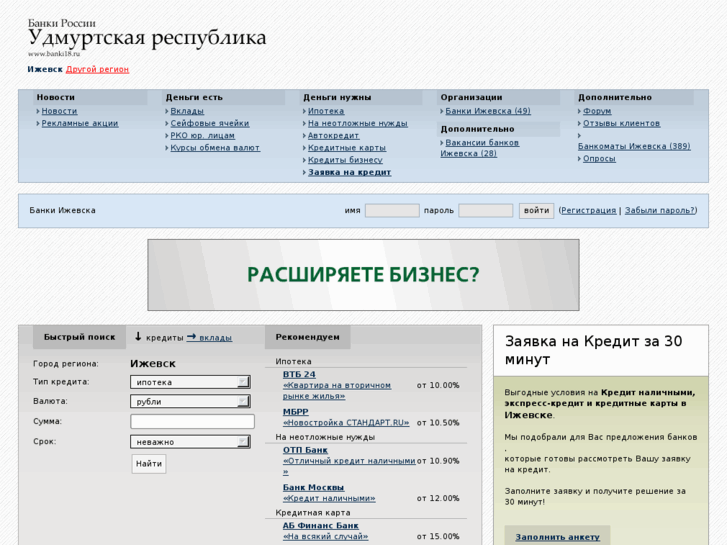This screenshot has width=727, height=545.
Task: Click the 'Другой регион' link
Action: pyautogui.click(x=97, y=69)
